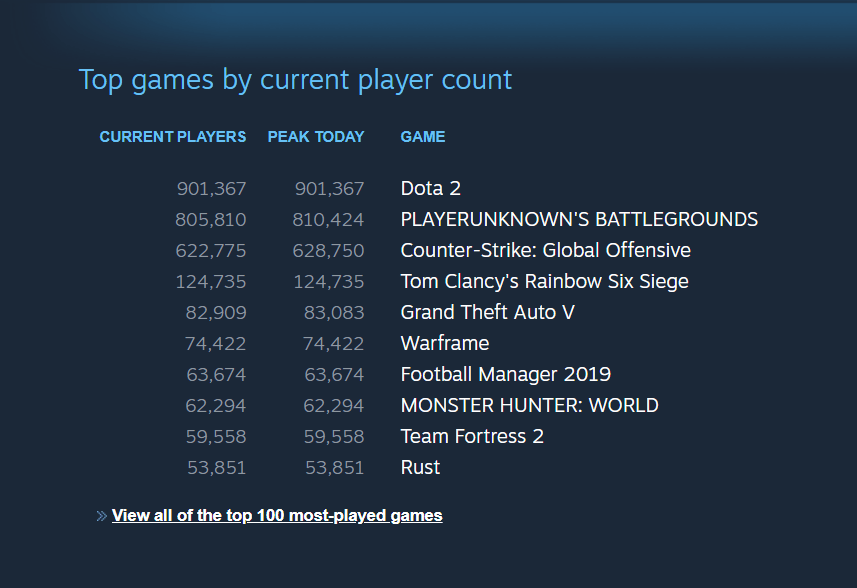Follow the top 100 most-played games link
This screenshot has width=857, height=588.
tap(277, 515)
